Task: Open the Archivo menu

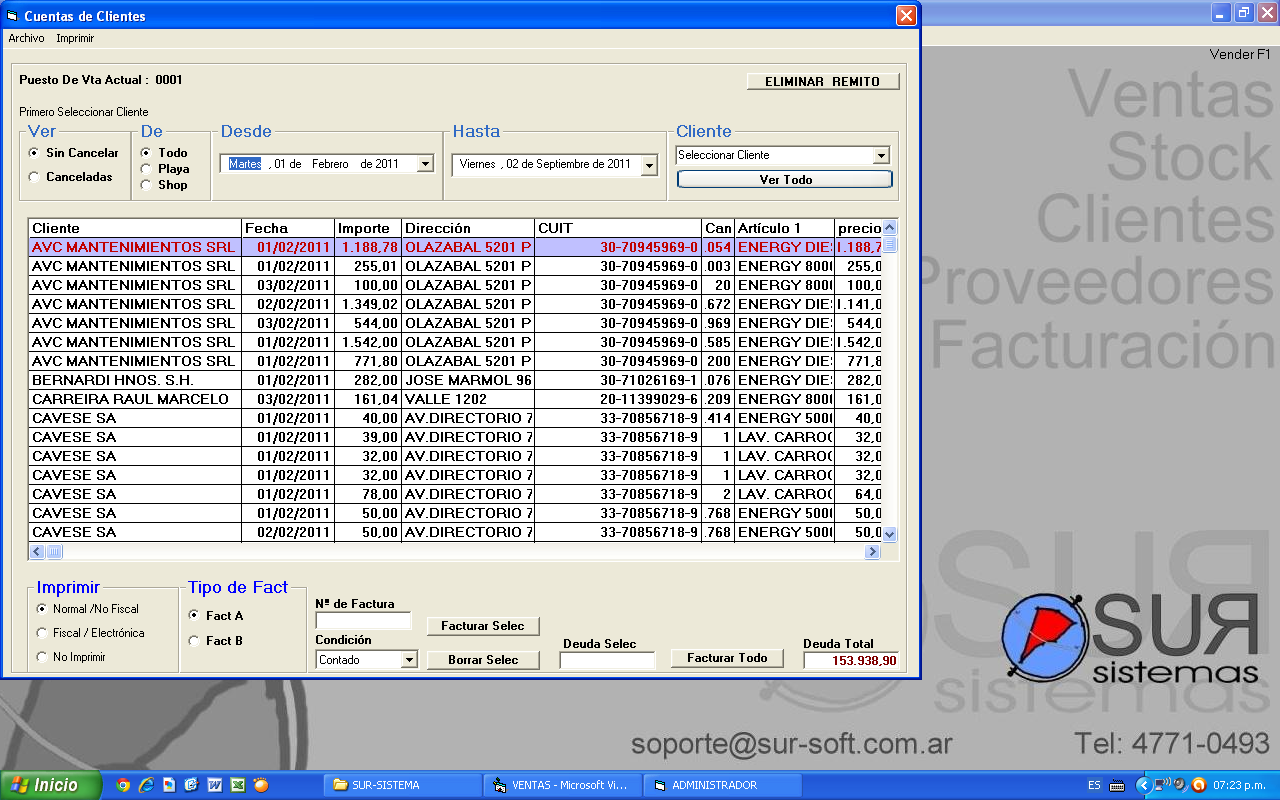Action: click(26, 38)
